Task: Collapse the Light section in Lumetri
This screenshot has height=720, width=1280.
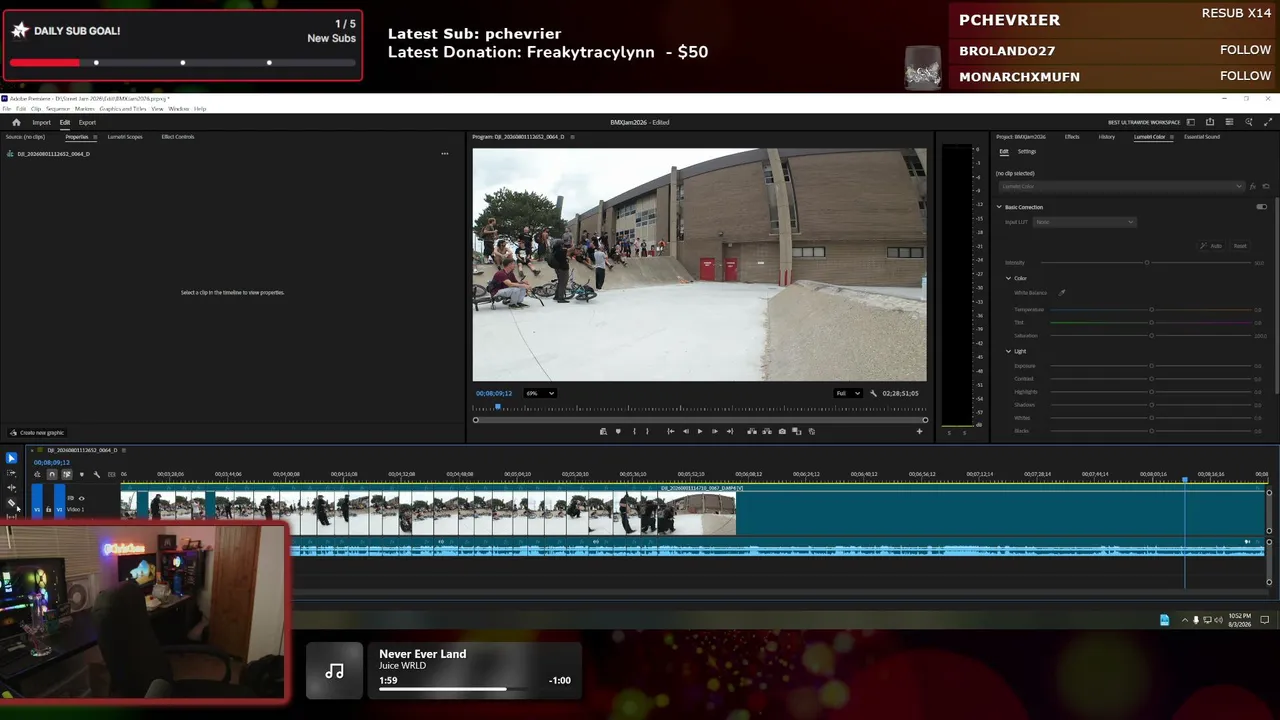Action: pos(1008,351)
